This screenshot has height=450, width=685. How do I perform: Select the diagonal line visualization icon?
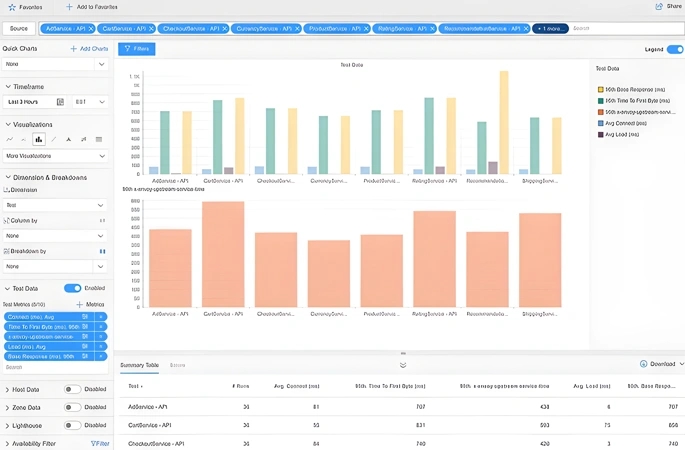(x=54, y=139)
